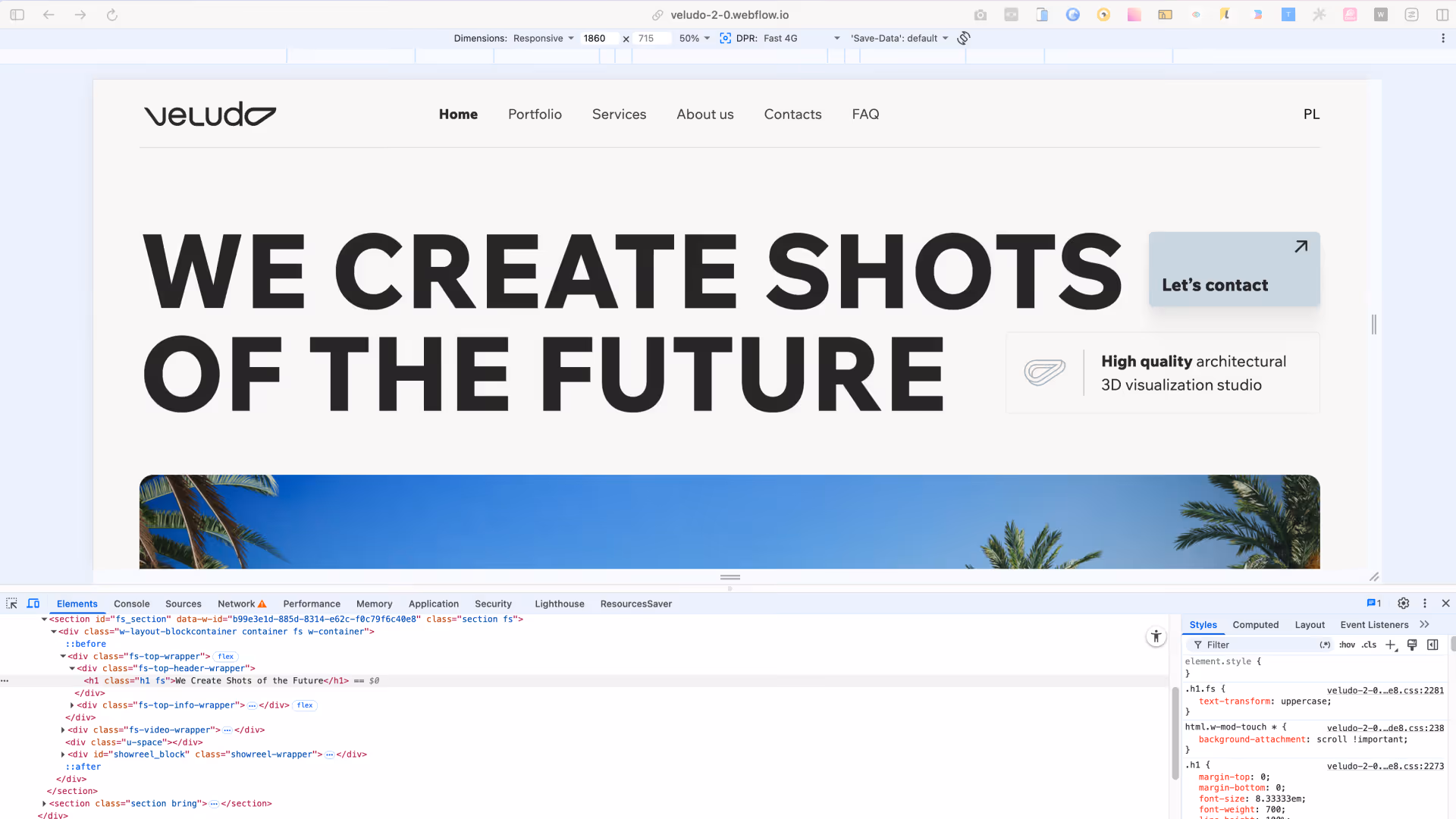The width and height of the screenshot is (1456, 819).
Task: Open the Fast 4G throttling dropdown
Action: 802,38
